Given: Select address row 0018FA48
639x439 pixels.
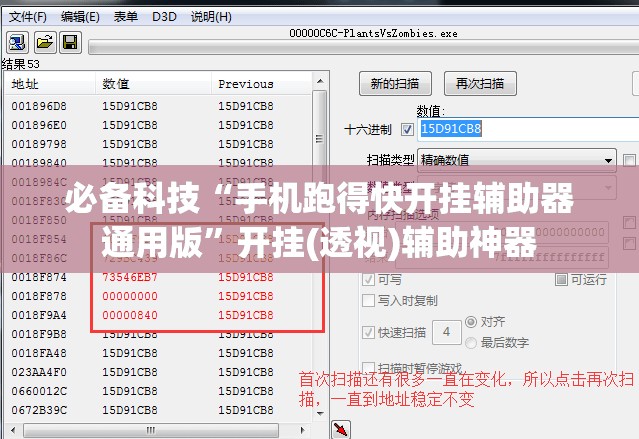Looking at the screenshot, I should tap(158, 353).
